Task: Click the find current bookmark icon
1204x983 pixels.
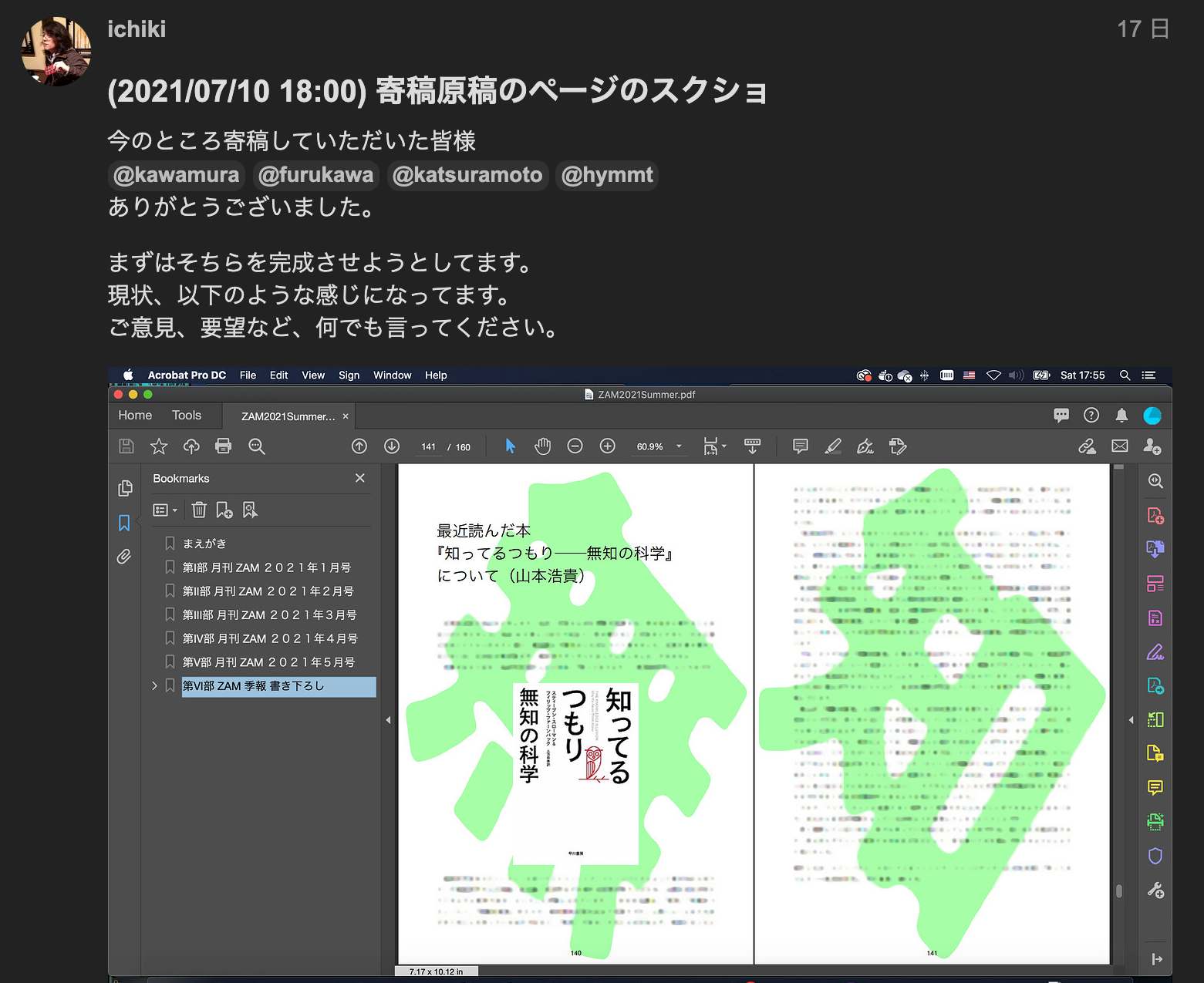Action: tap(250, 510)
